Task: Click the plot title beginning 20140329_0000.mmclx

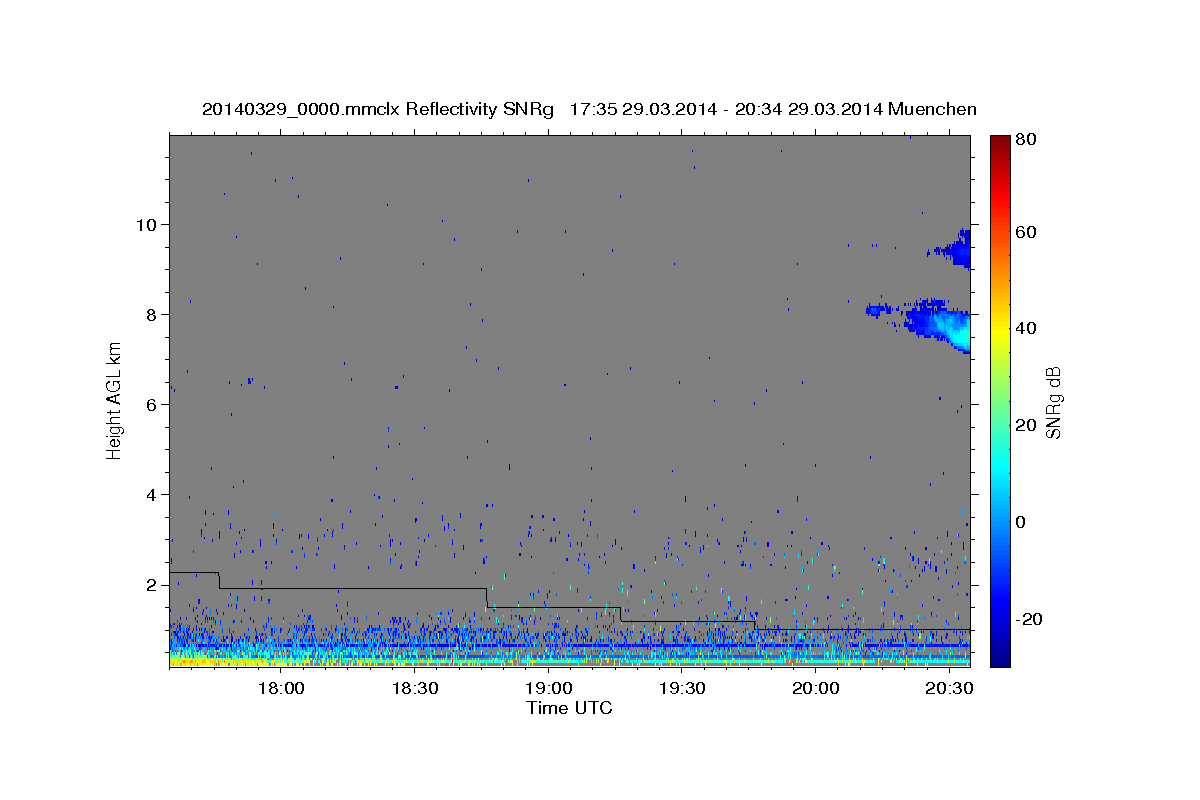Action: [x=589, y=109]
